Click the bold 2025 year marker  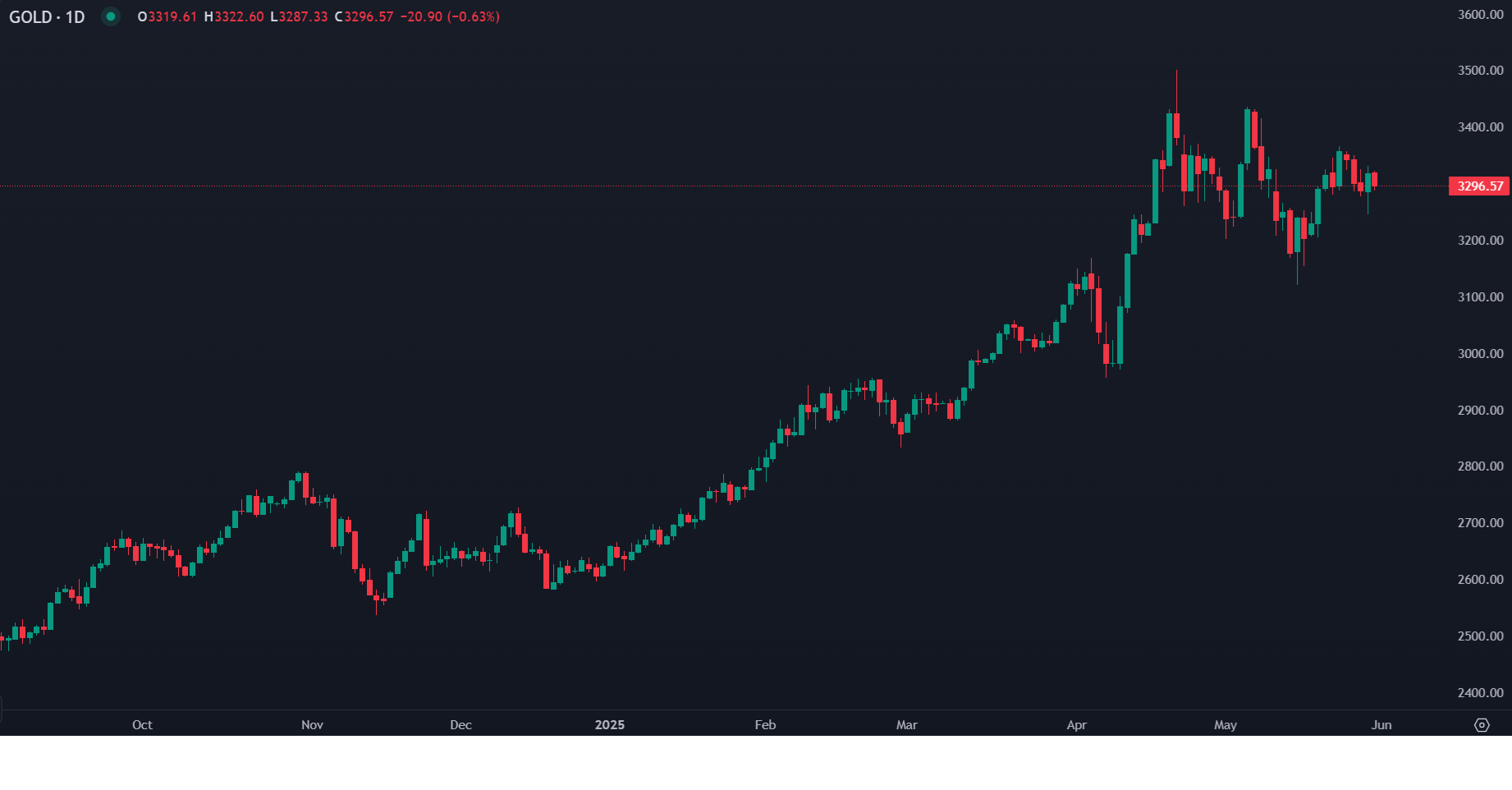coord(609,725)
